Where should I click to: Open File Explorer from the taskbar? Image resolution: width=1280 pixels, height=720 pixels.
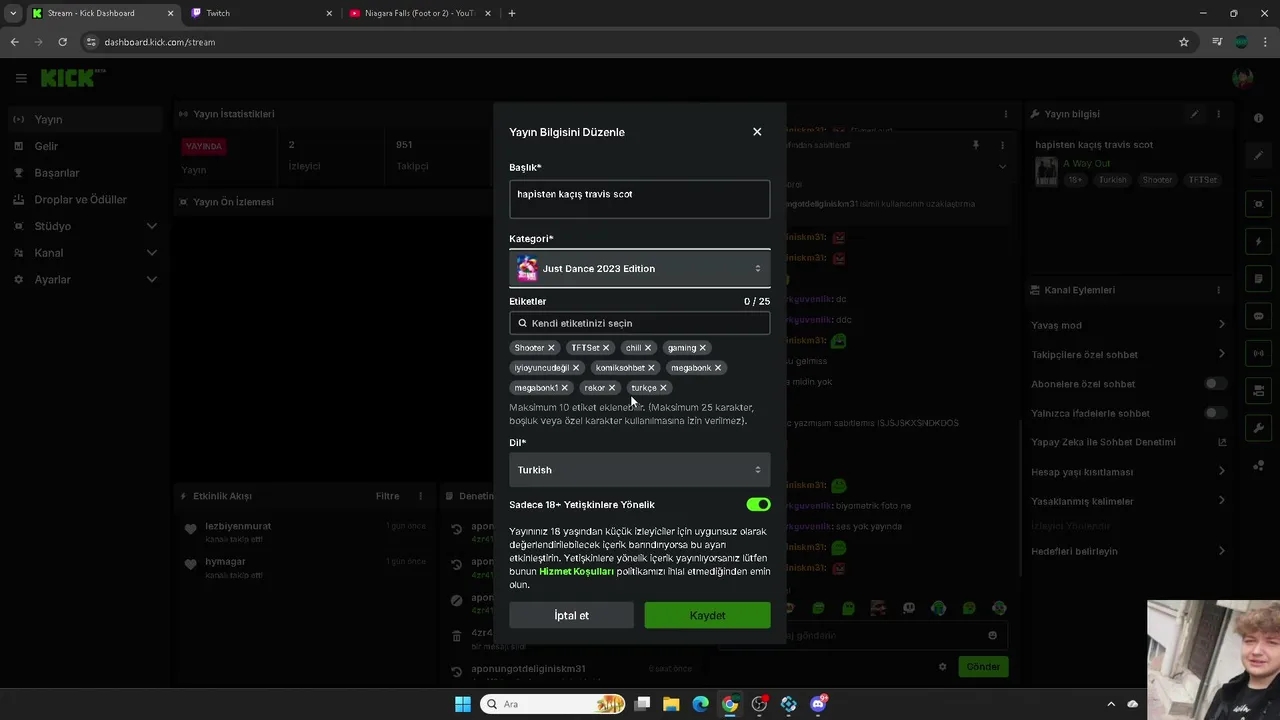point(671,704)
